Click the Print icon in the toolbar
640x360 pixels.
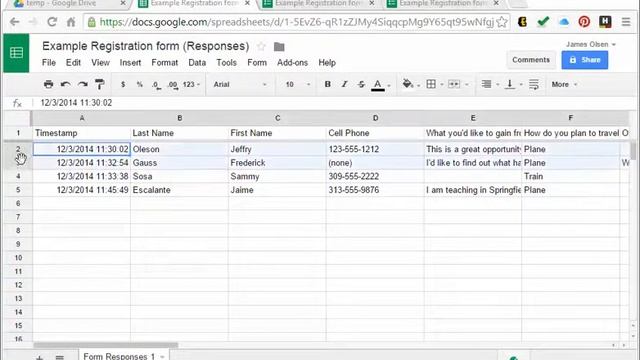[48, 84]
